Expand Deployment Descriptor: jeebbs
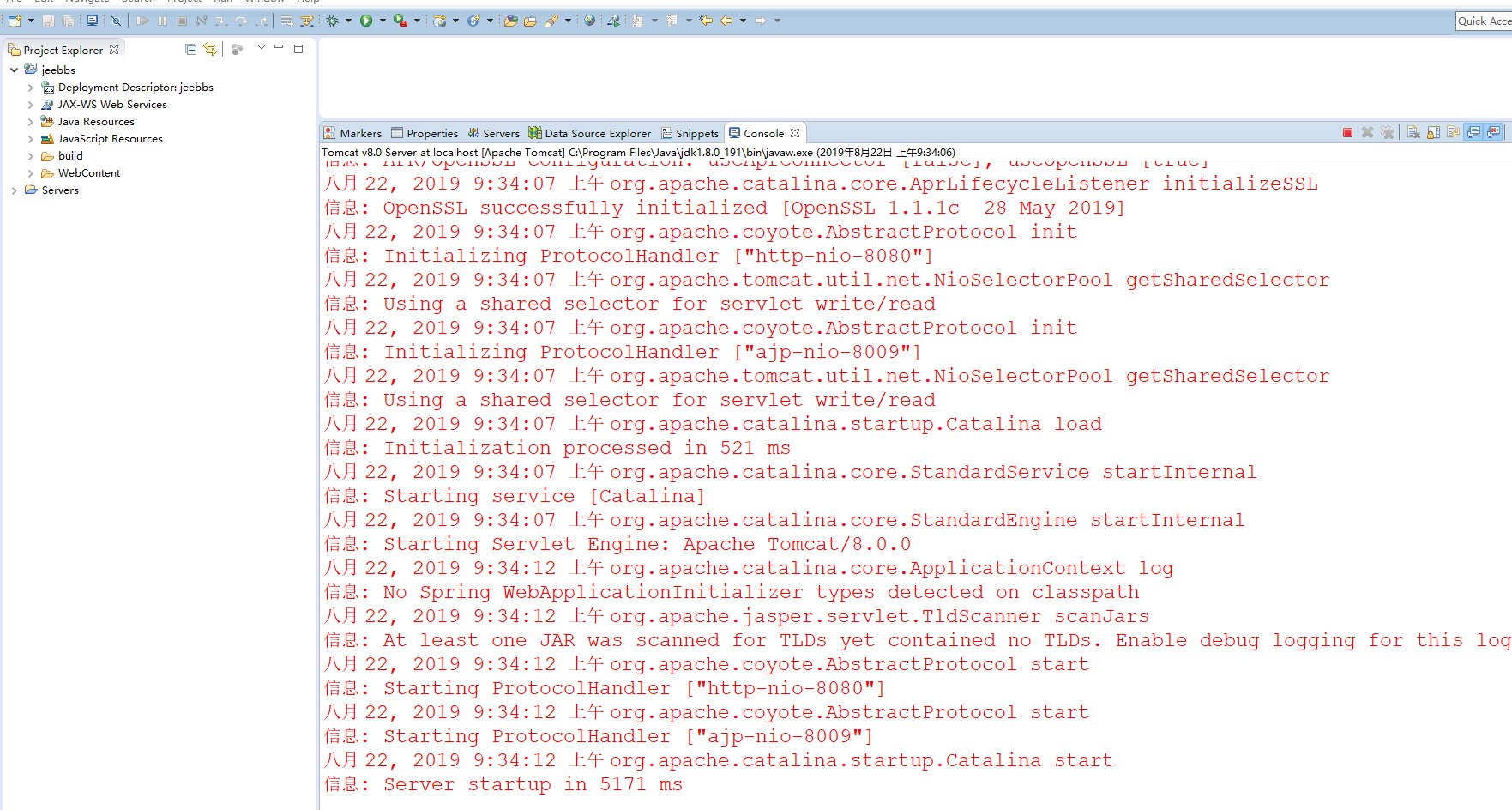The height and width of the screenshot is (810, 1512). (31, 88)
